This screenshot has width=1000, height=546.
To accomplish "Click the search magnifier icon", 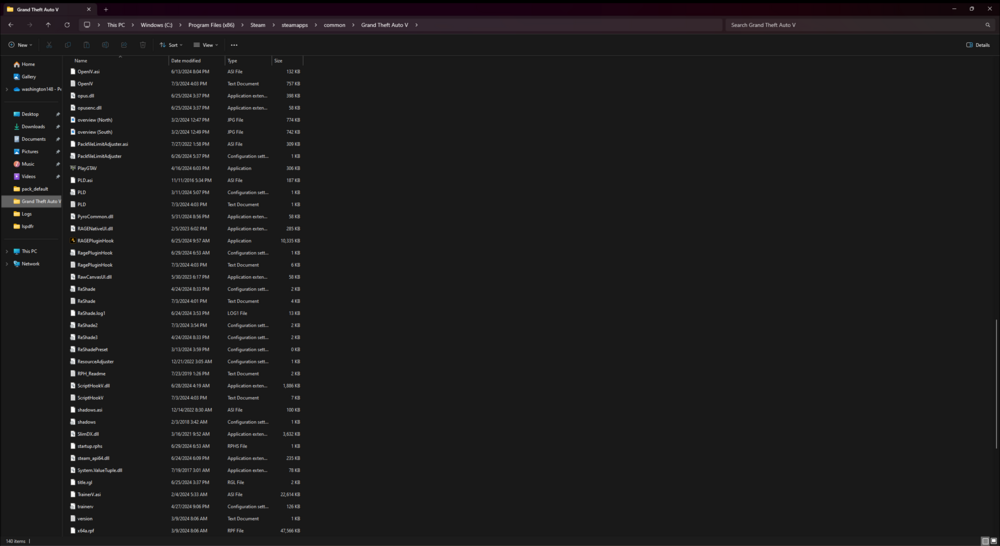I will (x=988, y=25).
